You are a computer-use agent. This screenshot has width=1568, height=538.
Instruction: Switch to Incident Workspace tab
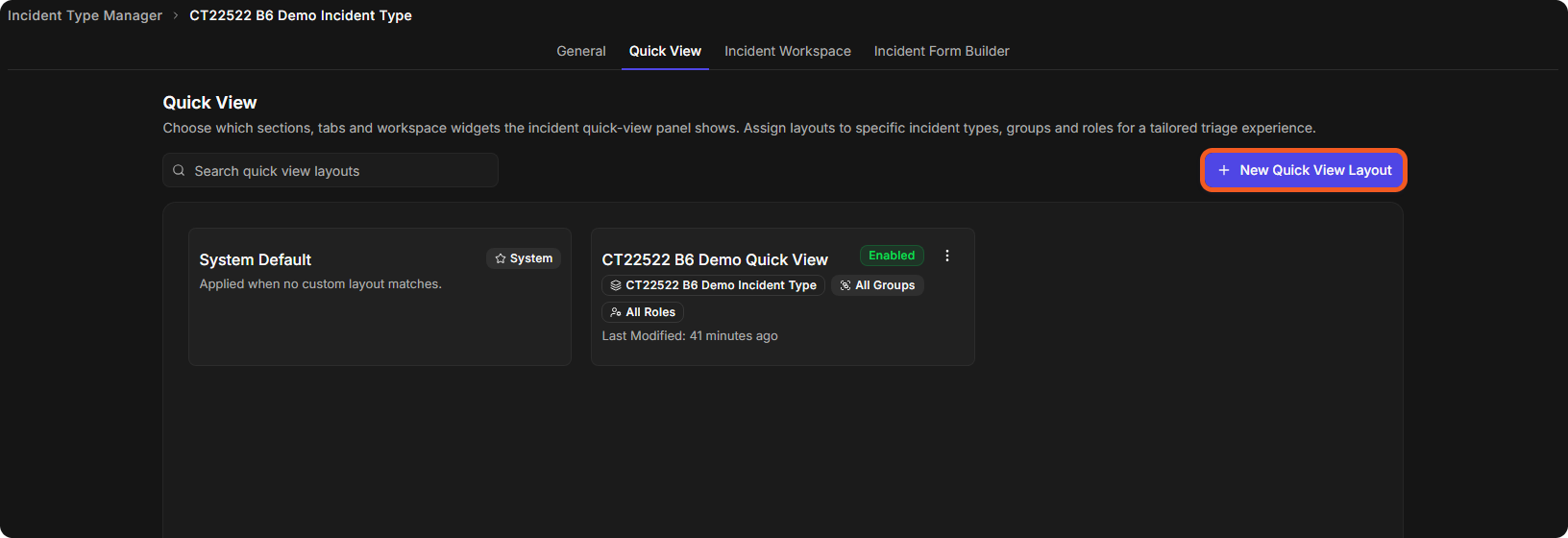pyautogui.click(x=788, y=51)
